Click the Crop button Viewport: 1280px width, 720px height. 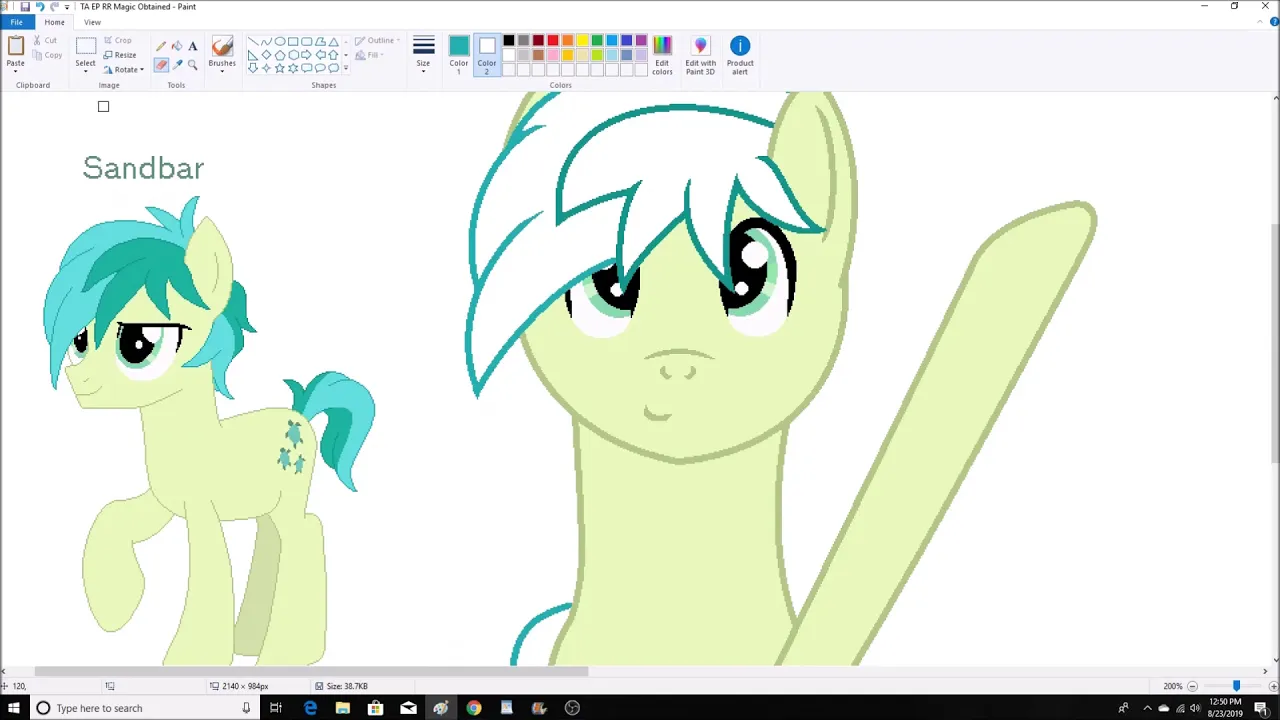(118, 41)
